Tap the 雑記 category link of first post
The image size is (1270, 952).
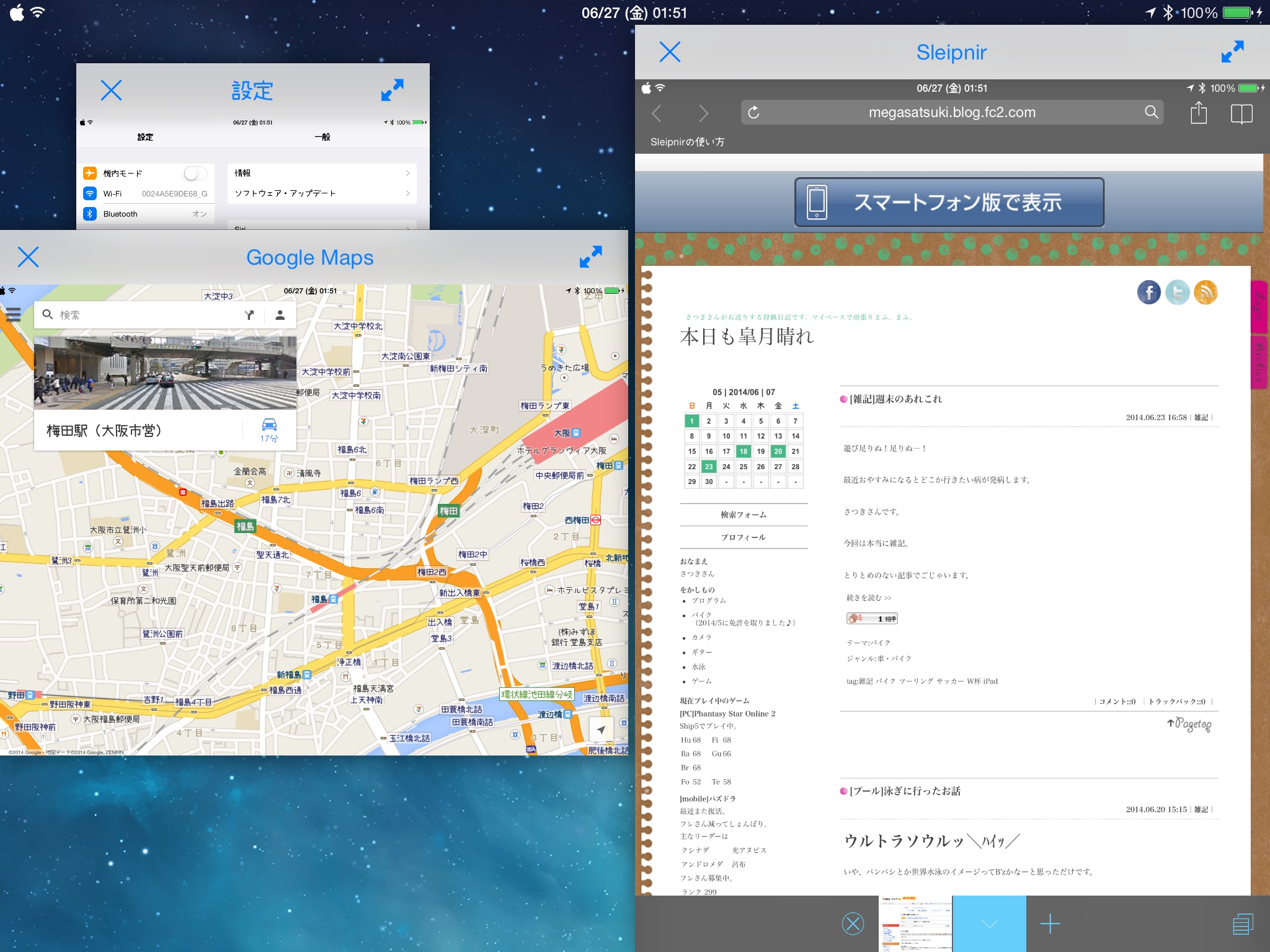coord(1201,418)
